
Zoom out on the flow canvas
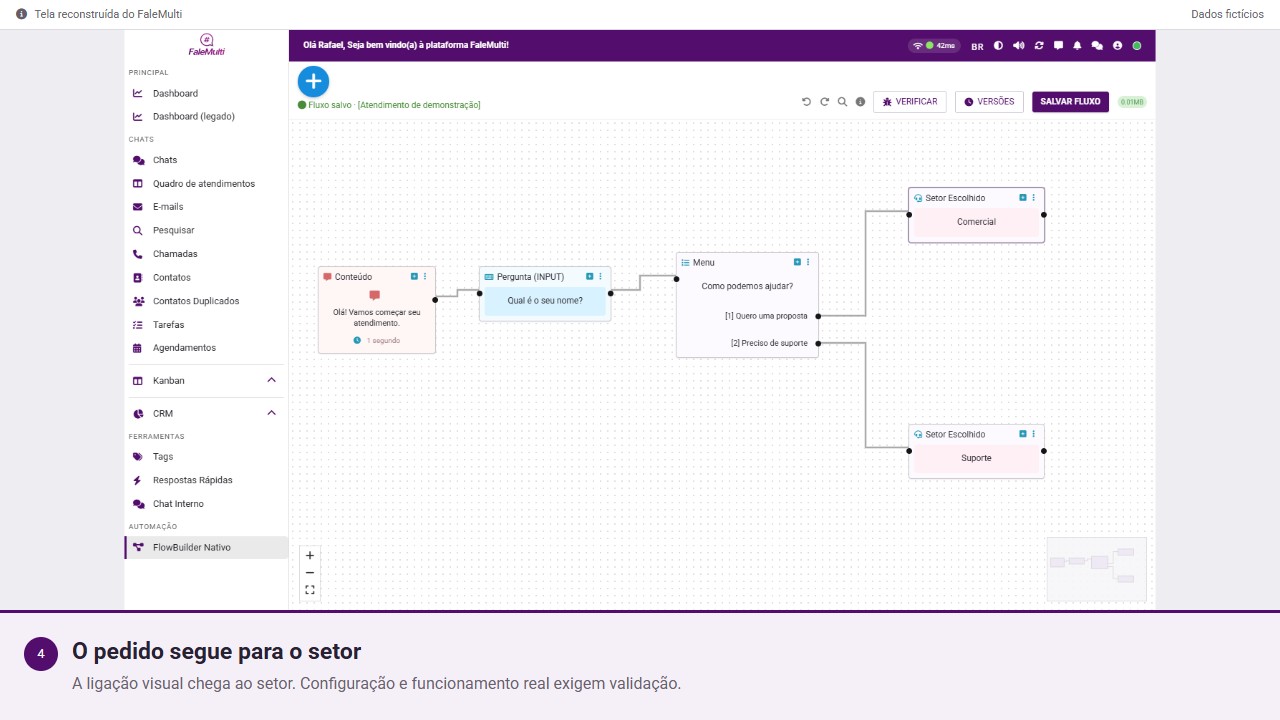pos(310,573)
